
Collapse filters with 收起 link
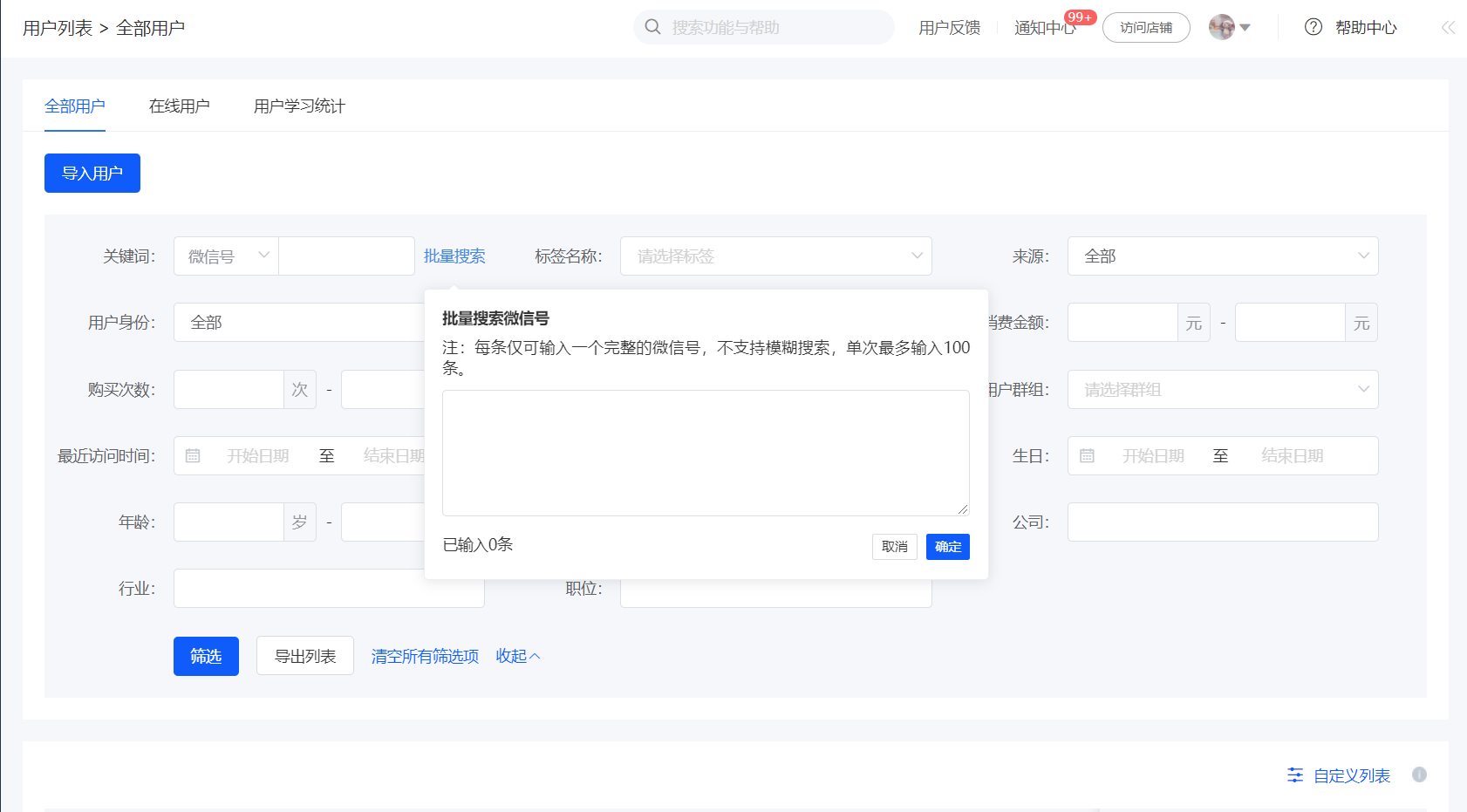point(518,656)
